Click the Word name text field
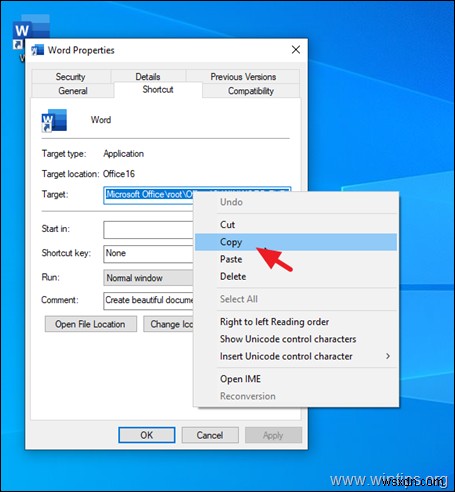 click(x=101, y=120)
